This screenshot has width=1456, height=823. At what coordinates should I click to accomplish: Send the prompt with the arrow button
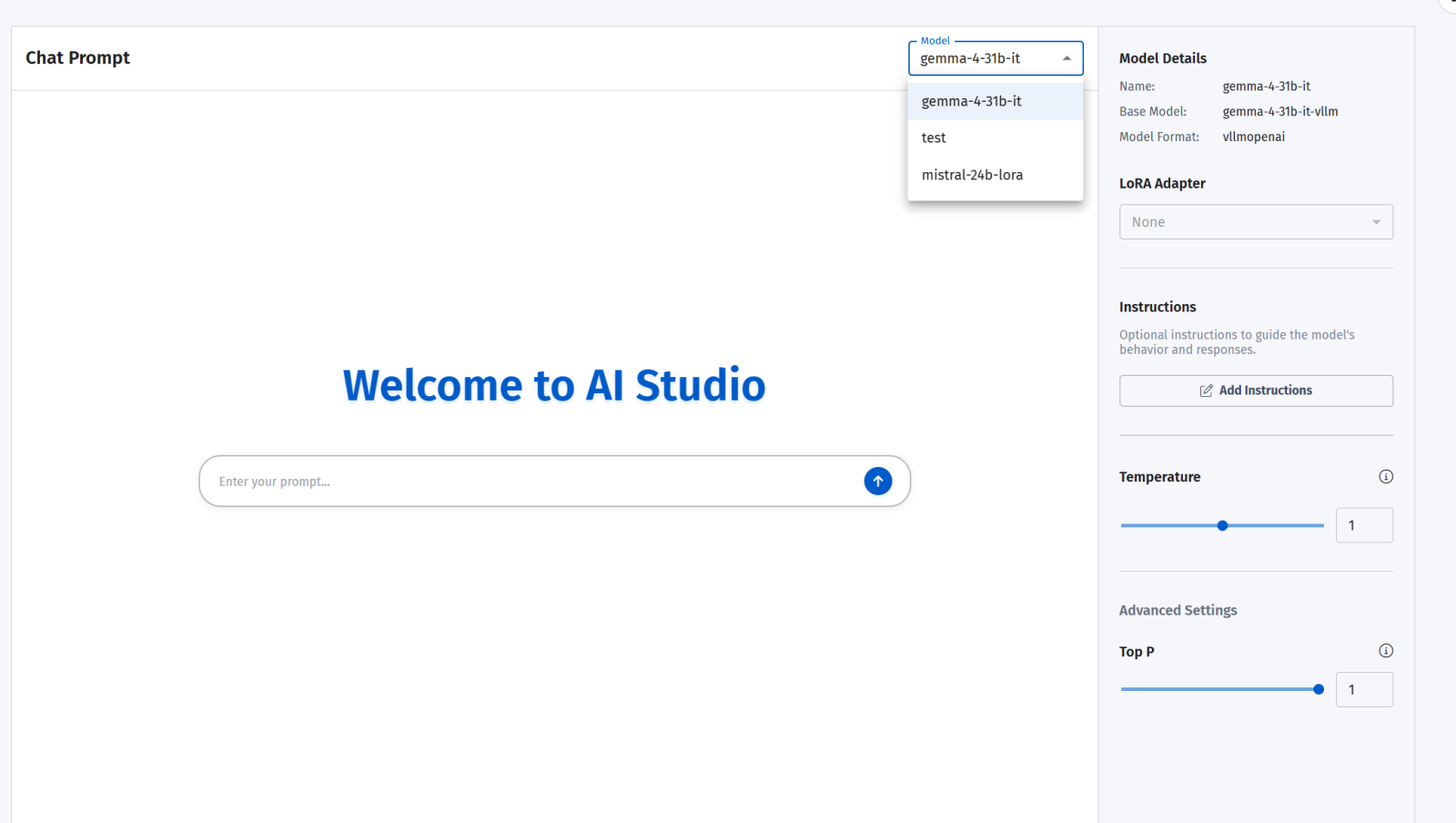tap(878, 482)
